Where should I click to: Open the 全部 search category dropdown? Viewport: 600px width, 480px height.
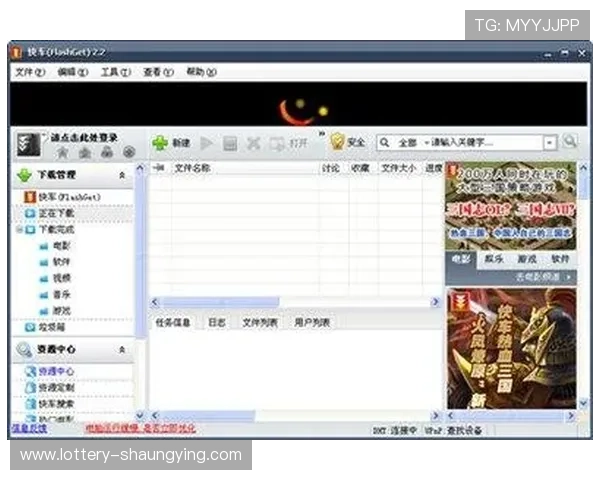pos(412,143)
